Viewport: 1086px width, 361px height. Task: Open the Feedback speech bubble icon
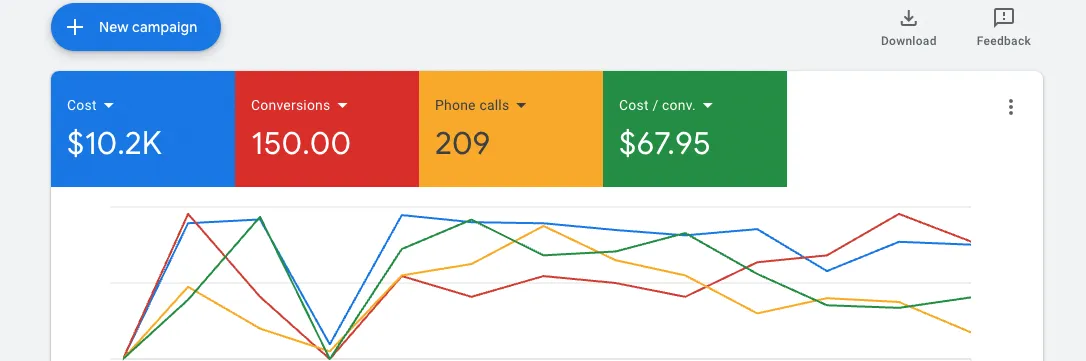(1004, 17)
